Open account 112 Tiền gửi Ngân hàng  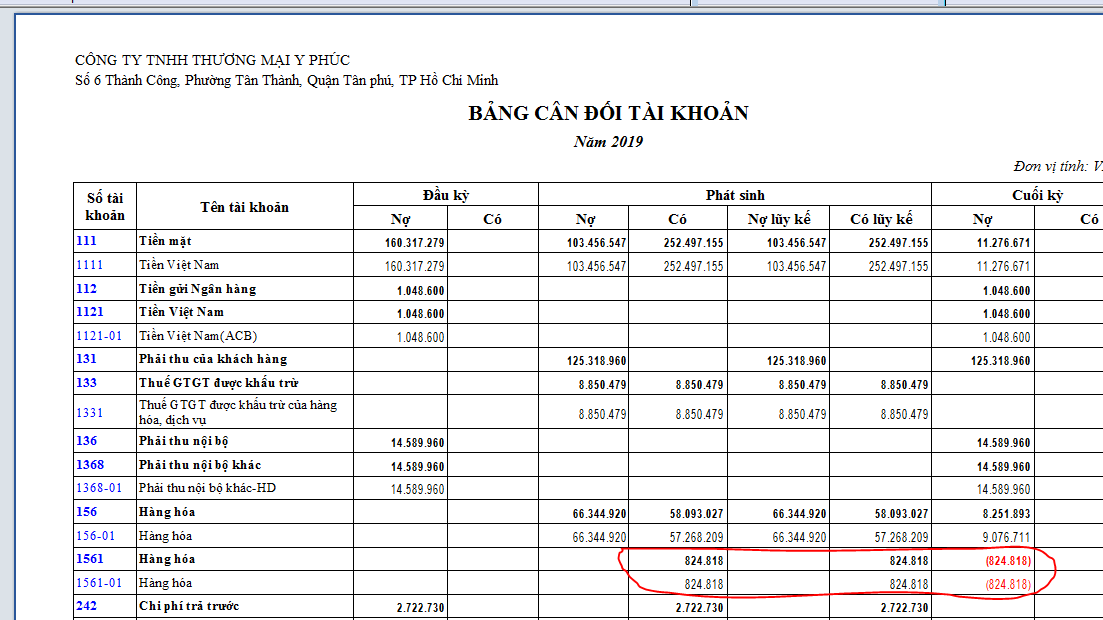(85, 289)
